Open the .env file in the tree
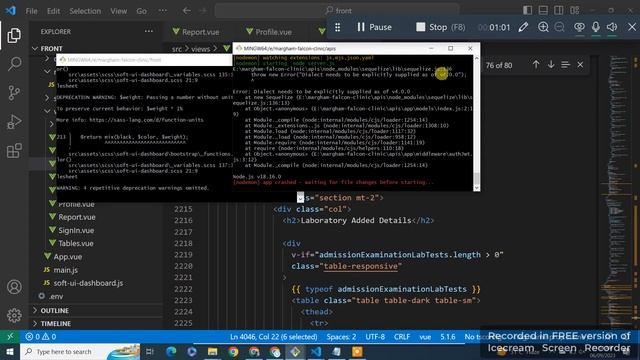This screenshot has width=640, height=360. pos(56,296)
